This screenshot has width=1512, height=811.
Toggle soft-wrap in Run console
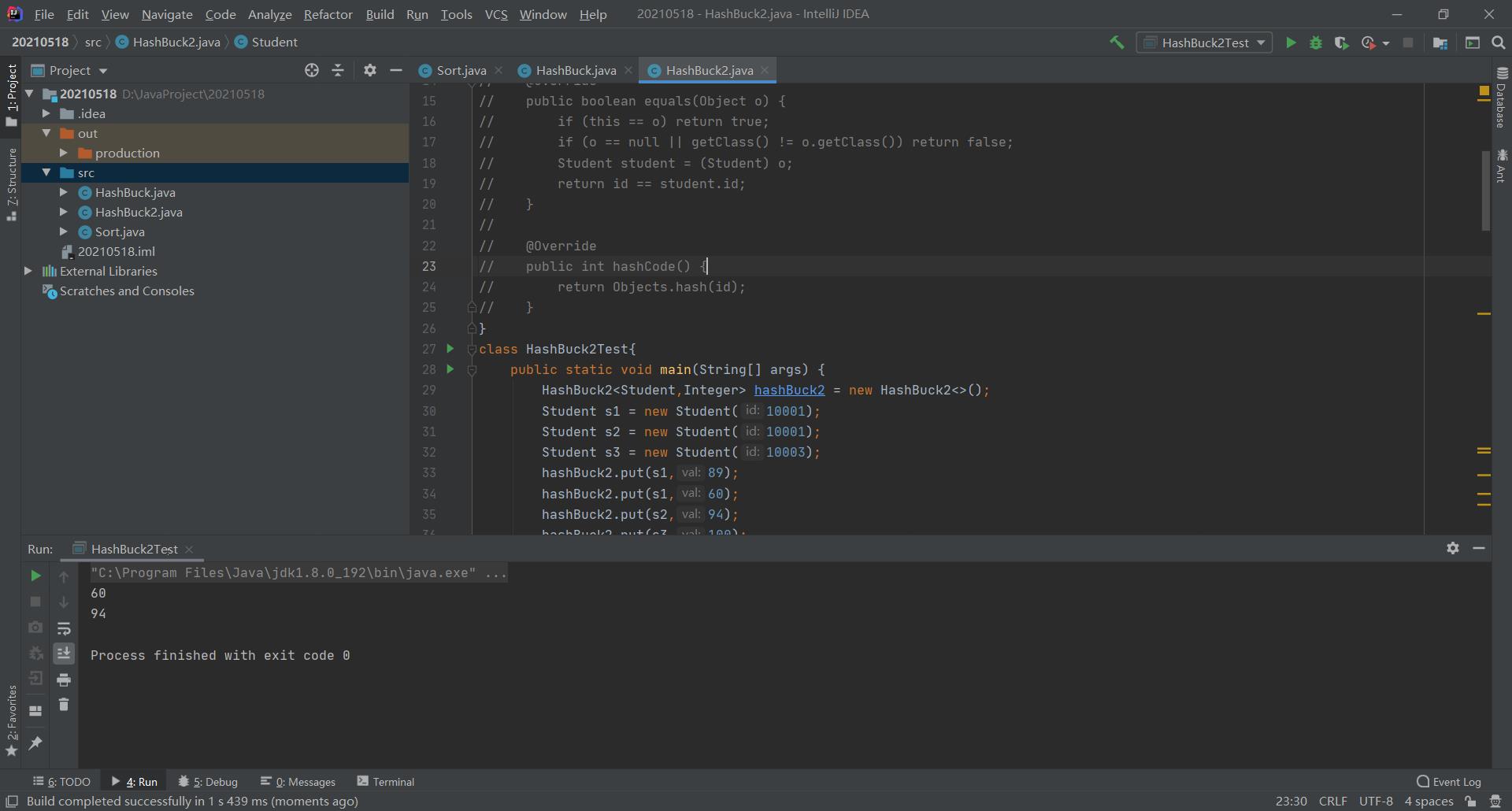64,628
